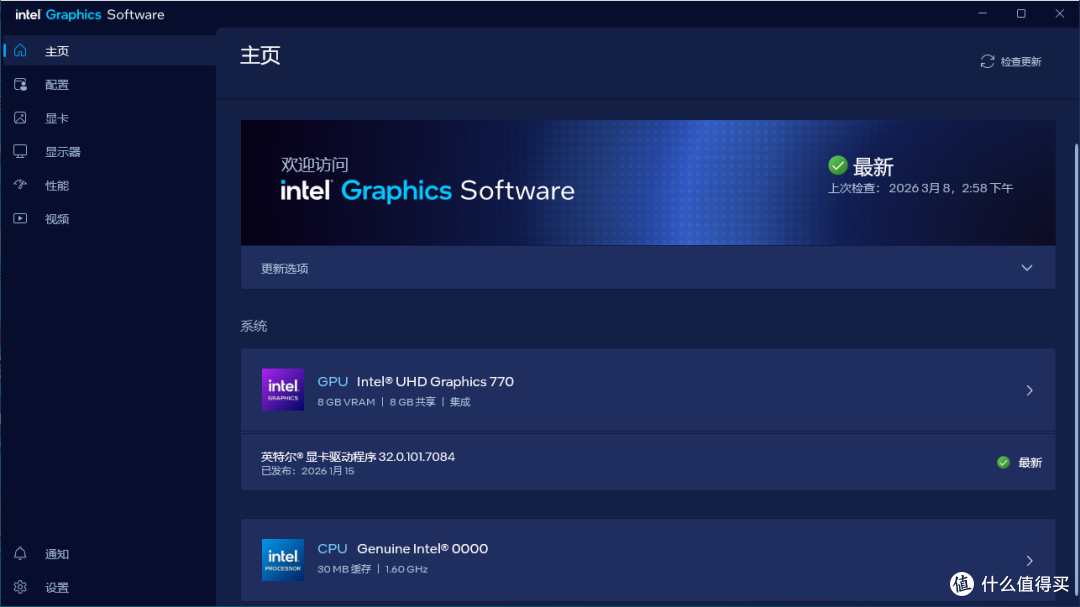The width and height of the screenshot is (1080, 607).
Task: Click Intel® UHD Graphics 770 text
Action: (435, 382)
